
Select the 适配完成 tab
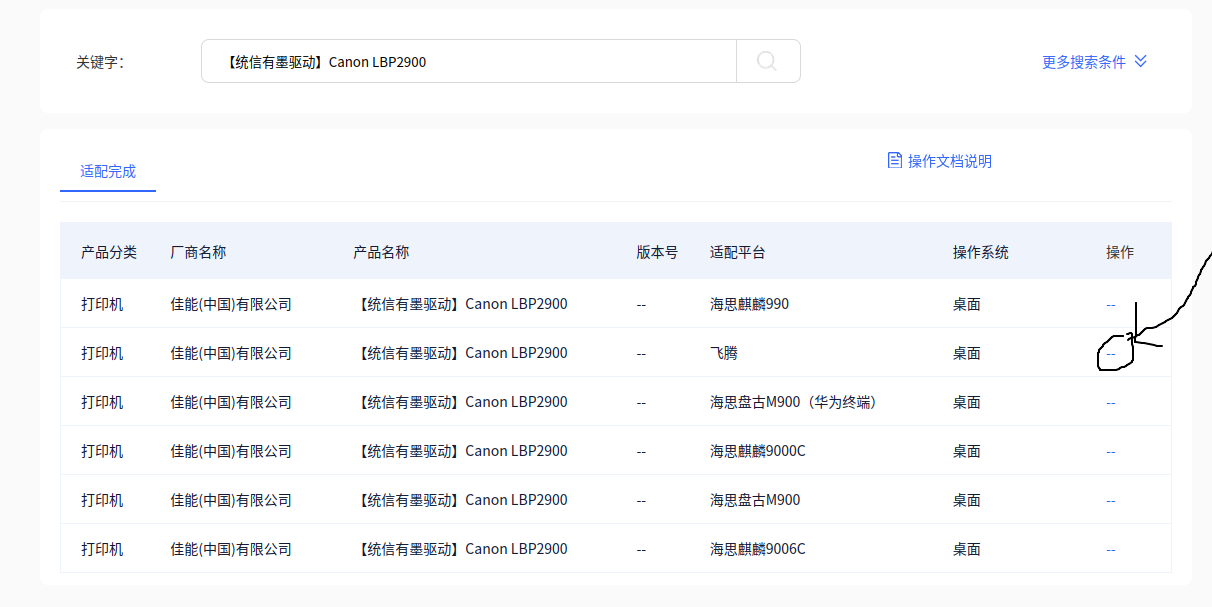click(x=108, y=171)
